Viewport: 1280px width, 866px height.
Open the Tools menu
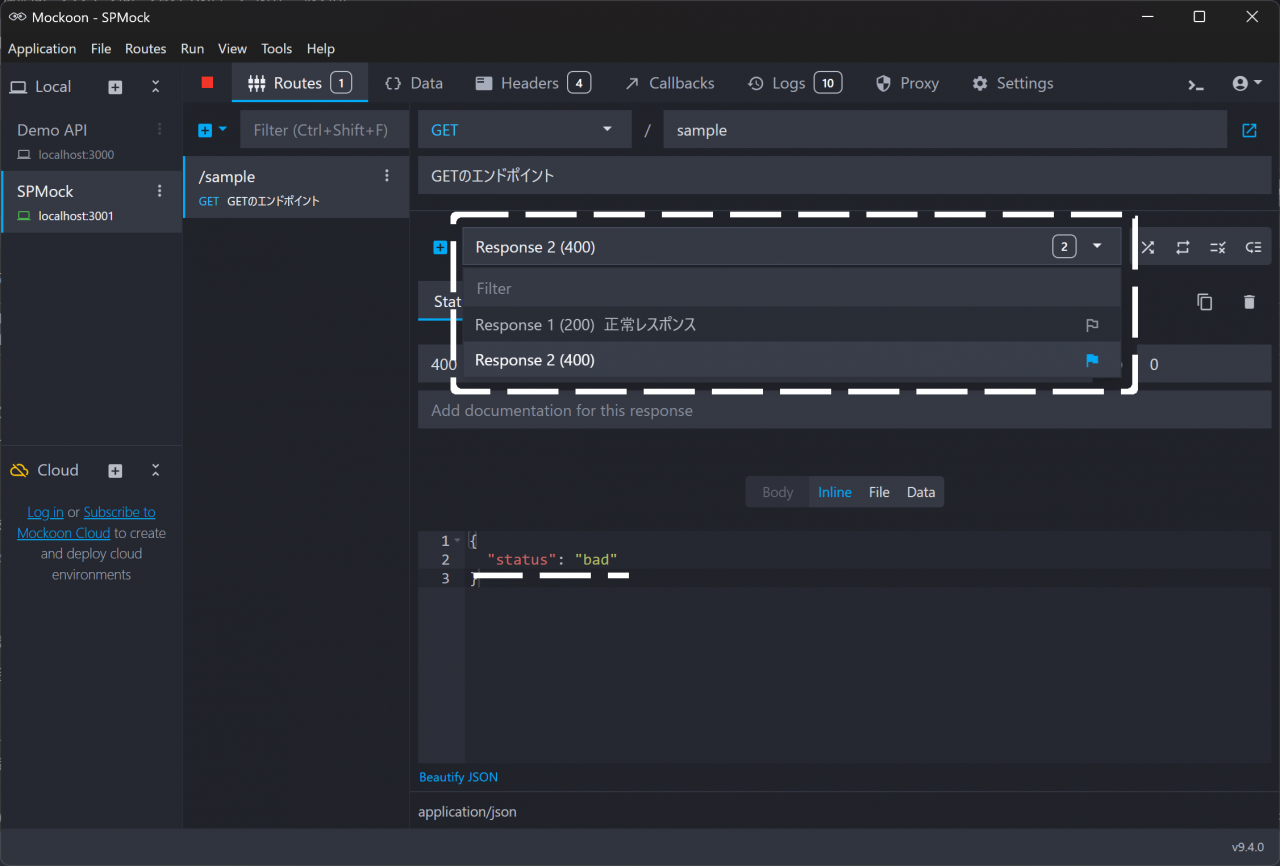[276, 49]
